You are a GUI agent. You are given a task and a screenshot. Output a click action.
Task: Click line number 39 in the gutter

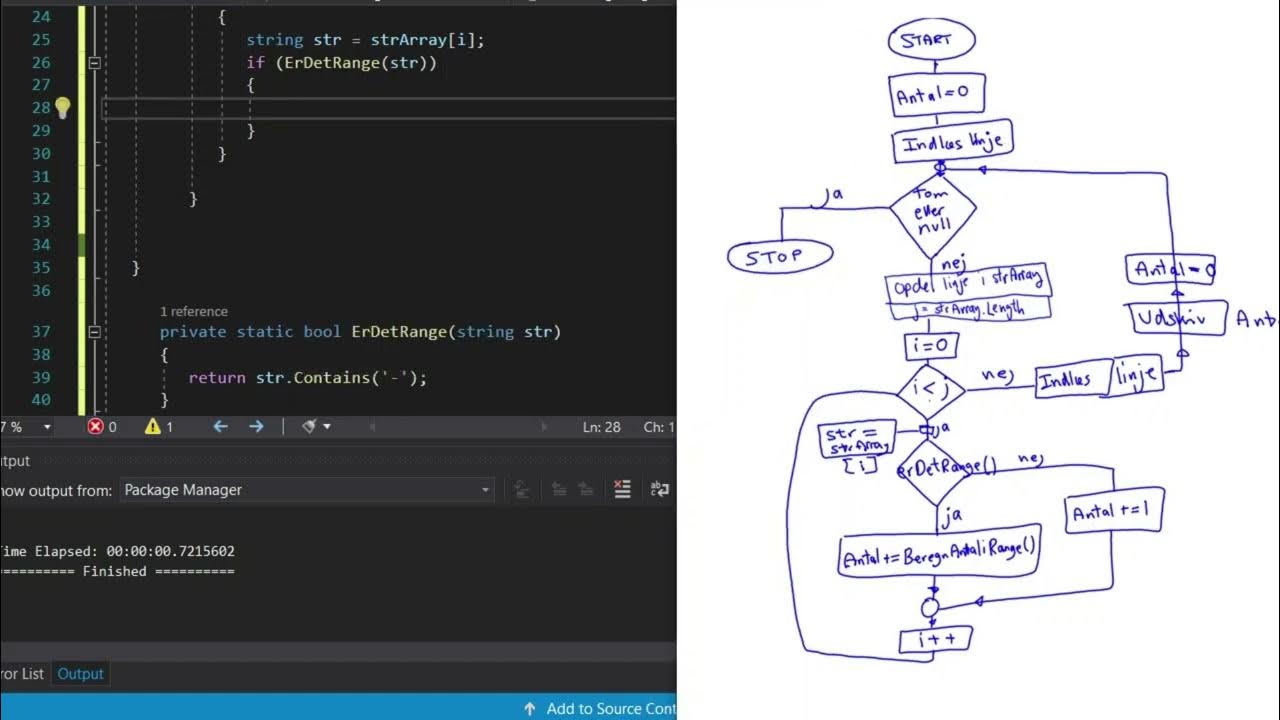click(x=41, y=377)
